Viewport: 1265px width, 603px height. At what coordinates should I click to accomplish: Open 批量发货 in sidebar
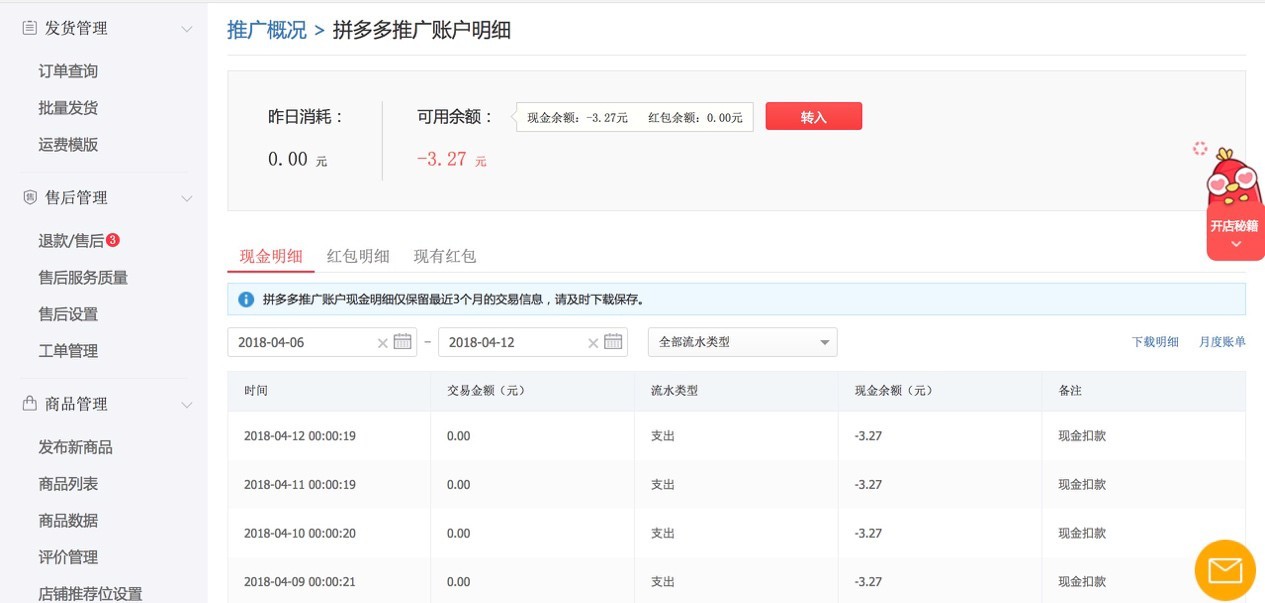[68, 108]
